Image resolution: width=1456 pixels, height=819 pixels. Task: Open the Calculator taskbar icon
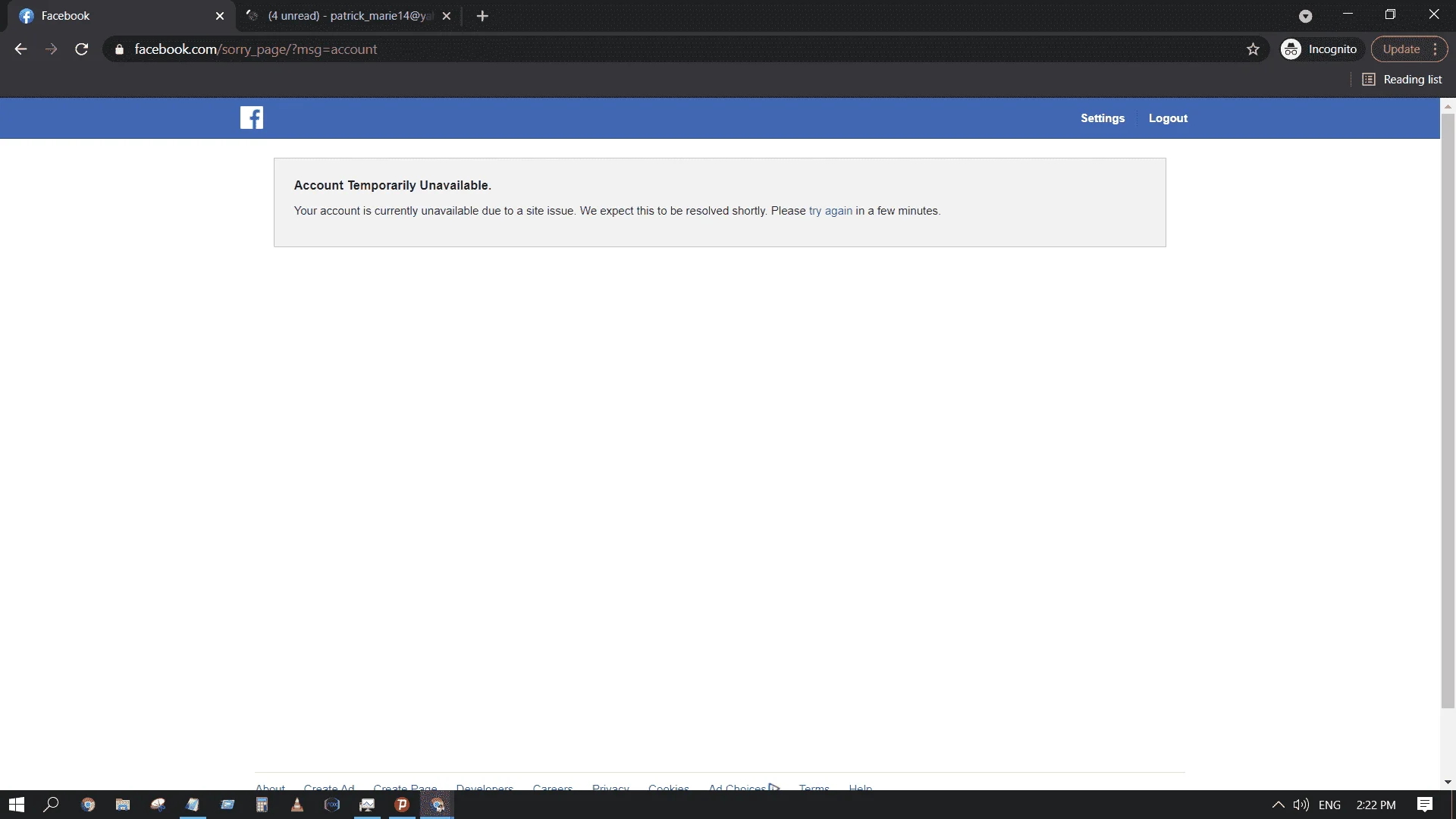point(262,805)
